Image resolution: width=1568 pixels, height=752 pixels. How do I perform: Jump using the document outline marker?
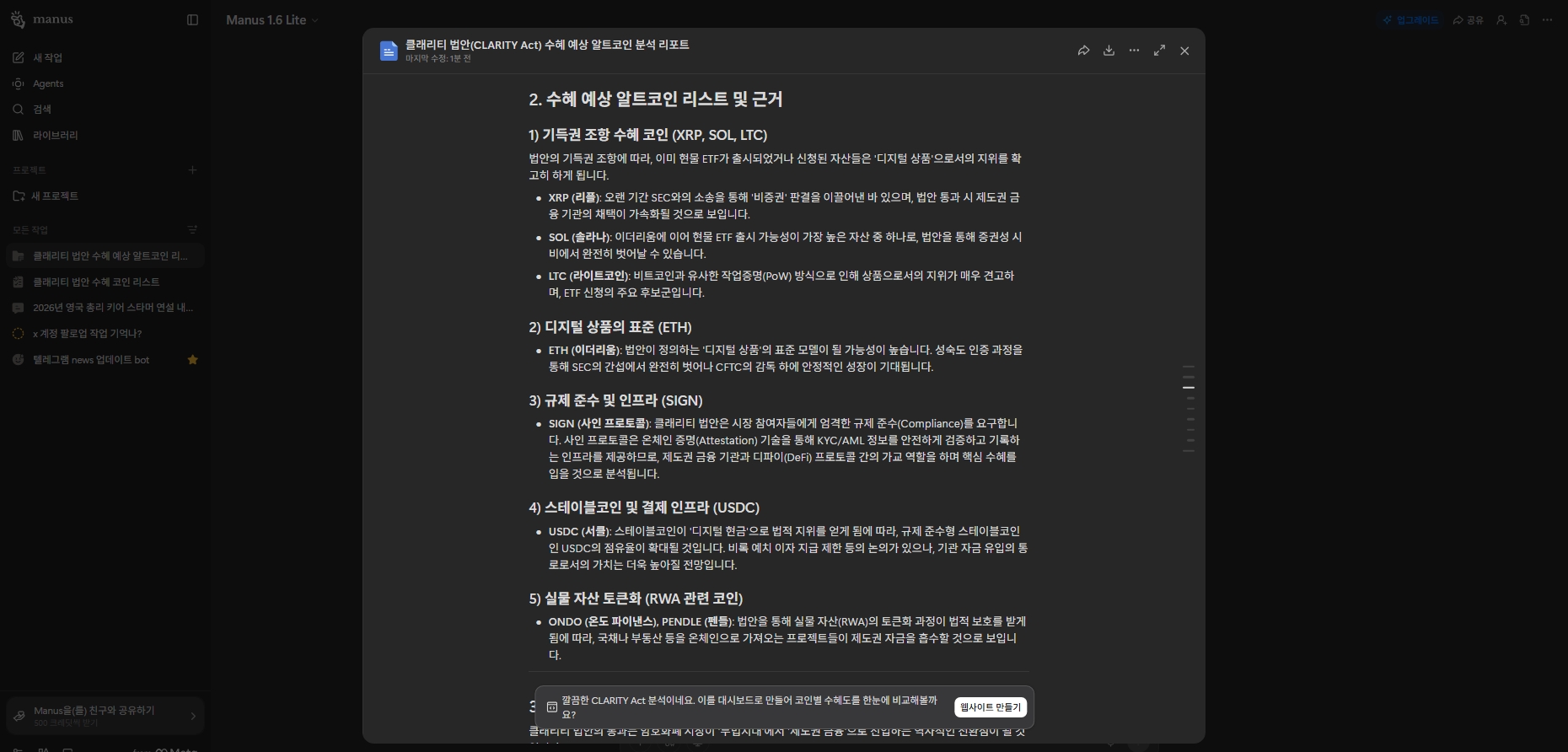click(x=1189, y=388)
